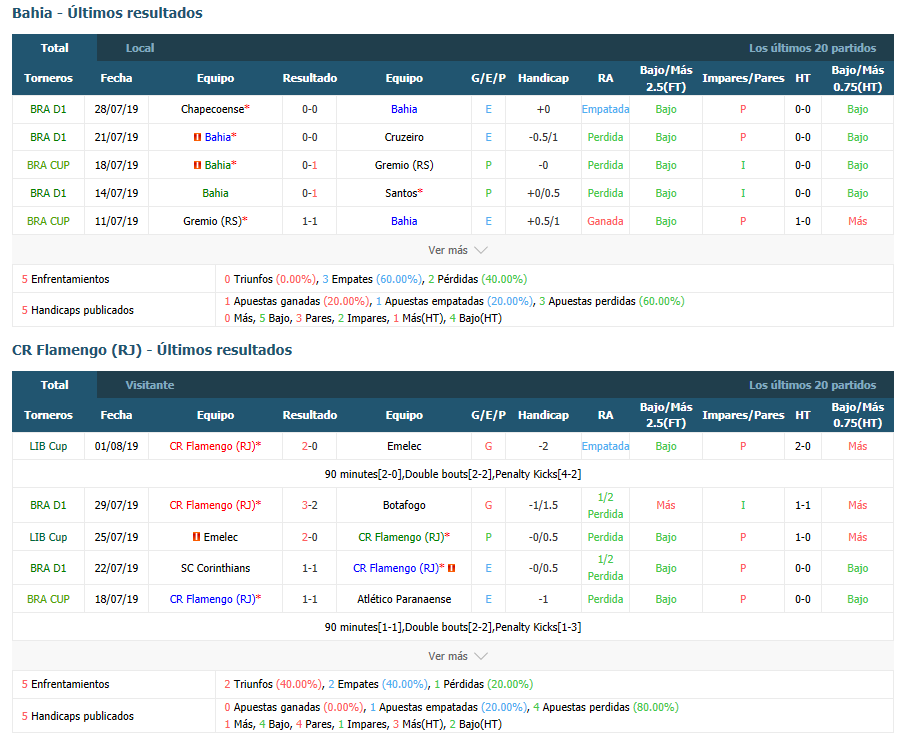Screen dimensions: 915x740
Task: Open LIB Cup tournament link on 01/08/19 row
Action: pyautogui.click(x=48, y=446)
